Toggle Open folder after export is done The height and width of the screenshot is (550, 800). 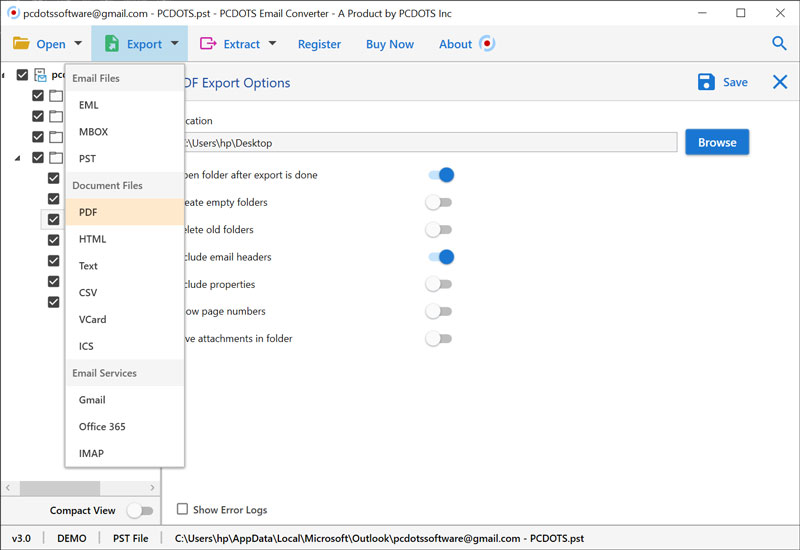pyautogui.click(x=440, y=175)
